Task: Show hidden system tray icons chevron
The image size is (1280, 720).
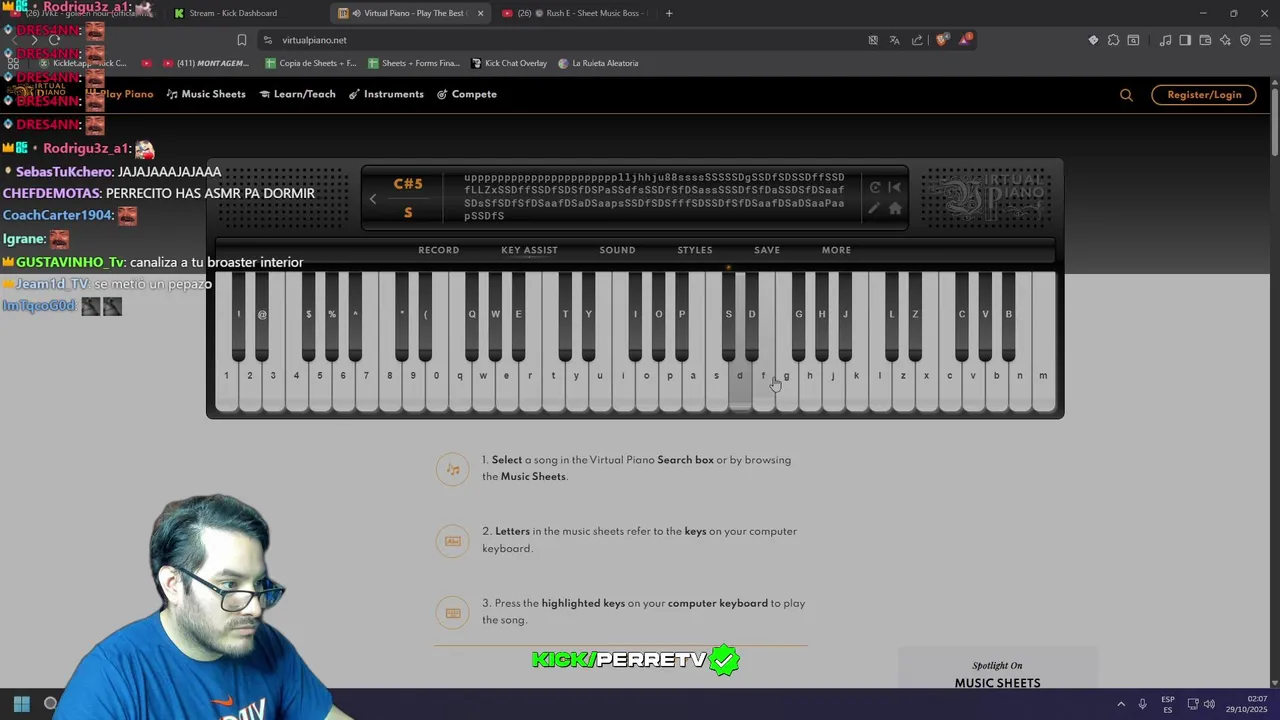Action: tap(1120, 704)
